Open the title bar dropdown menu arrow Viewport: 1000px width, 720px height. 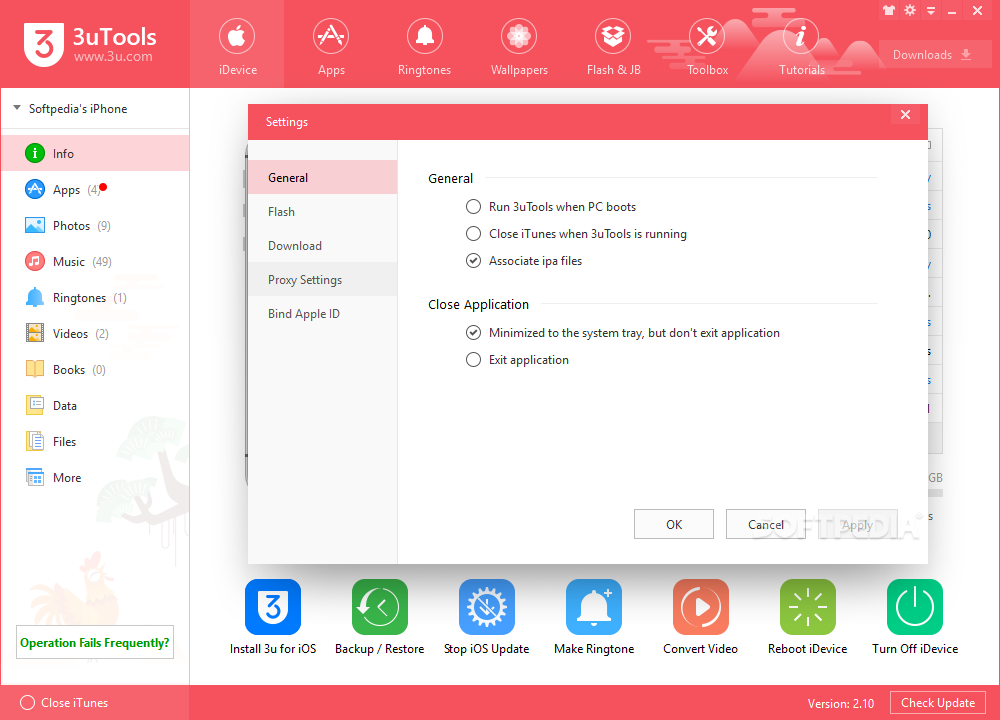pos(930,10)
